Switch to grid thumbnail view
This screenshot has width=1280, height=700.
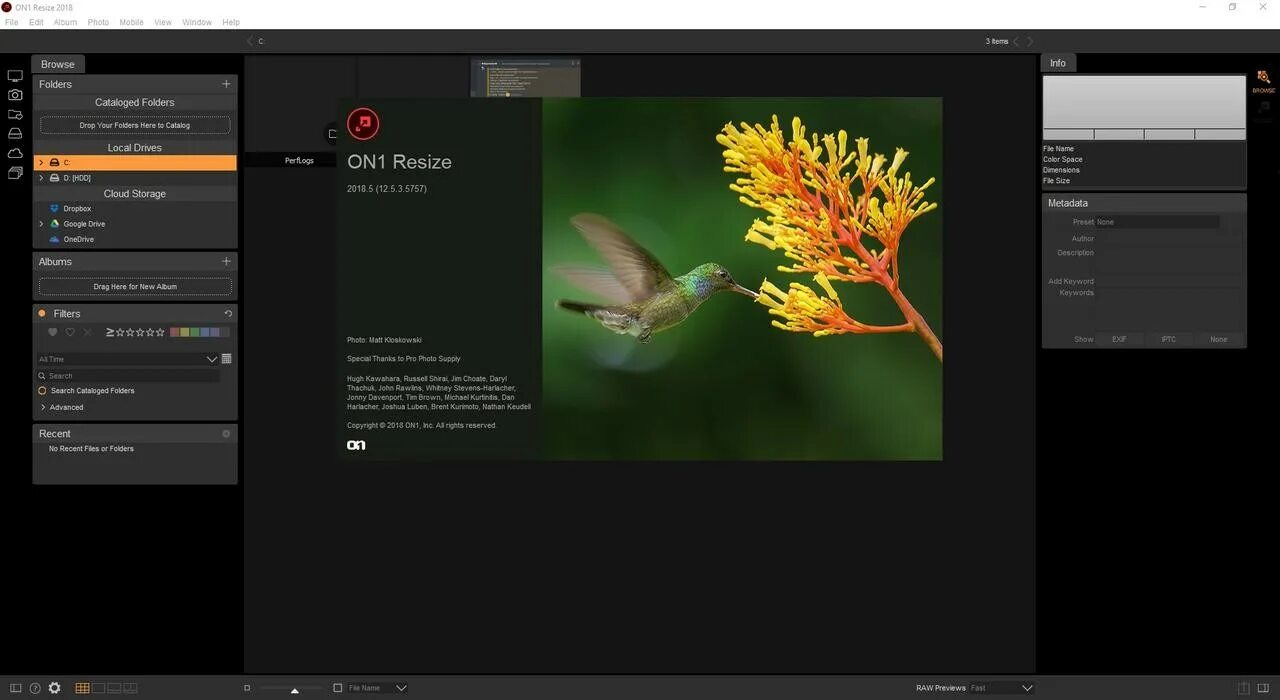tap(83, 688)
